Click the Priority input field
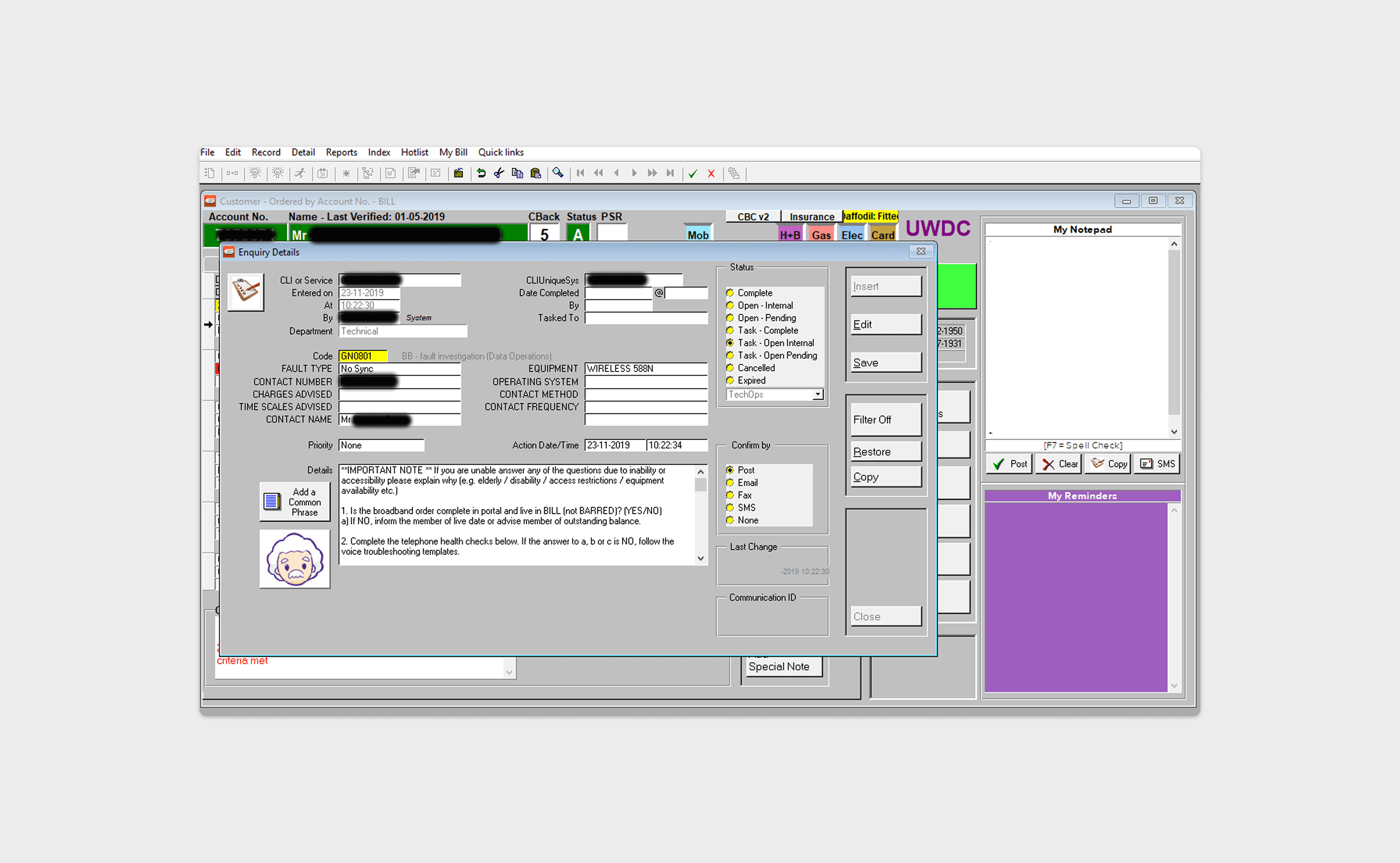The image size is (1400, 863). pyautogui.click(x=381, y=445)
